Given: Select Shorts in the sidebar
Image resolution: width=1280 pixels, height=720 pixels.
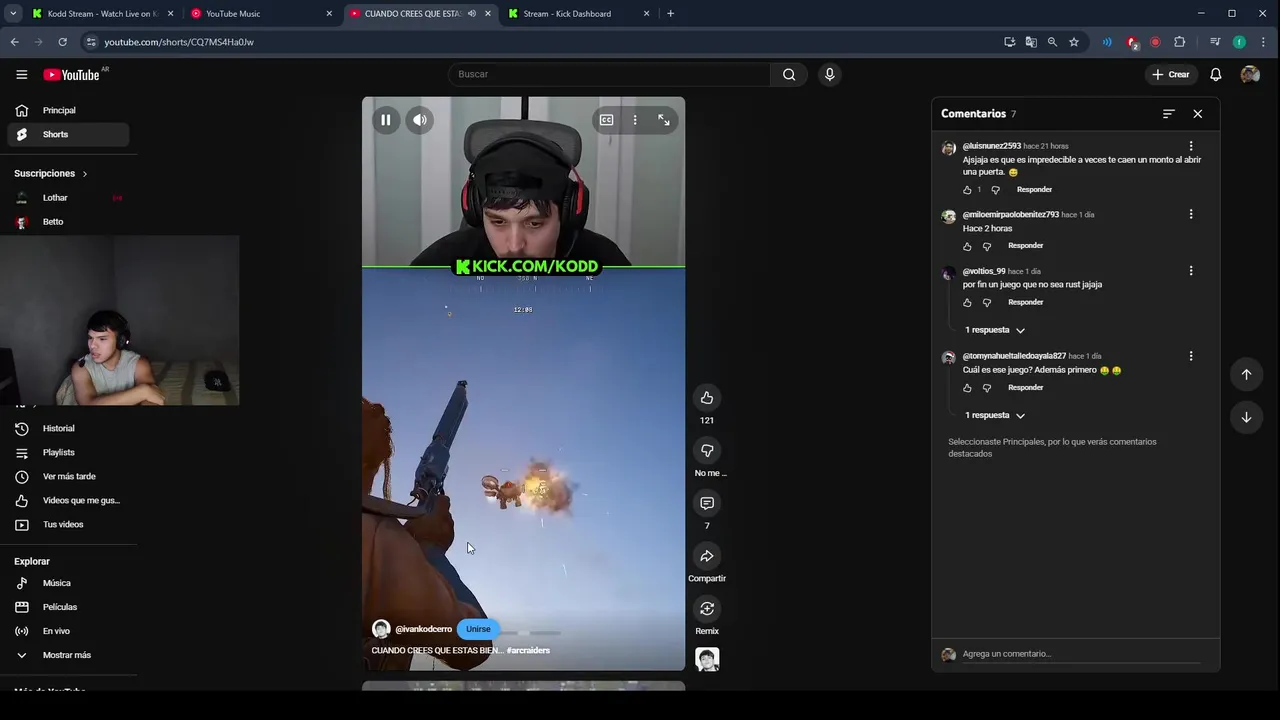Looking at the screenshot, I should (67, 135).
